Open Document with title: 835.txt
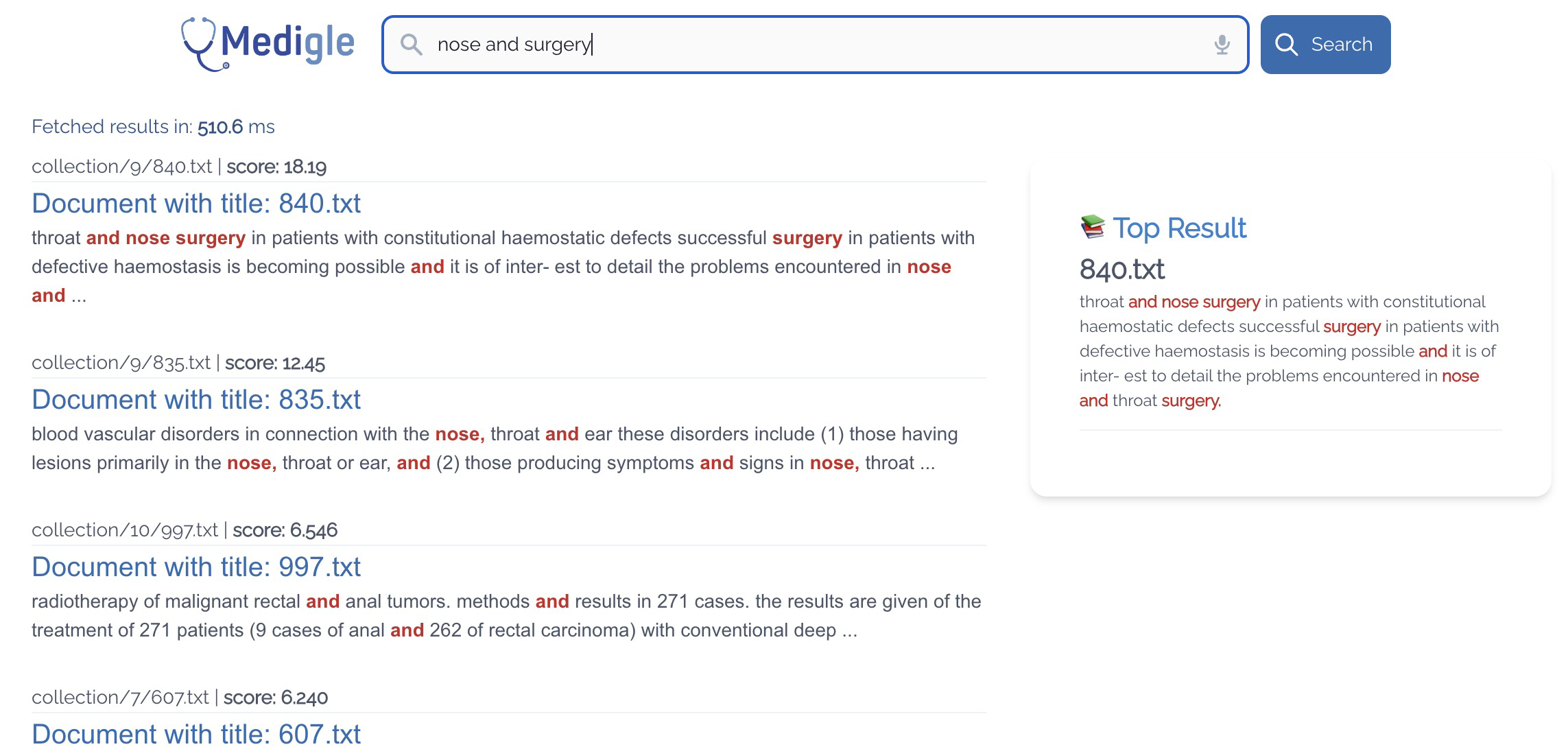The height and width of the screenshot is (749, 1568). 196,400
